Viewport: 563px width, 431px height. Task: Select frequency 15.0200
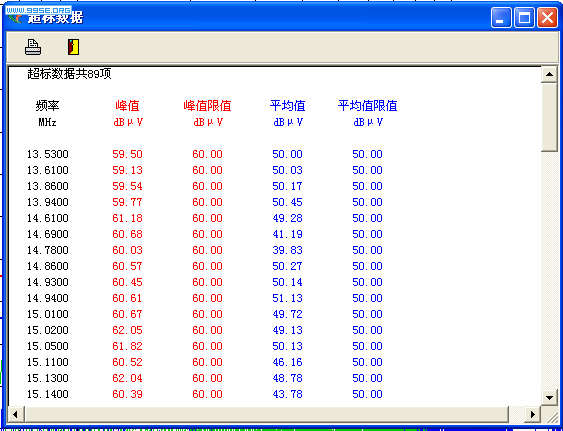(48, 330)
